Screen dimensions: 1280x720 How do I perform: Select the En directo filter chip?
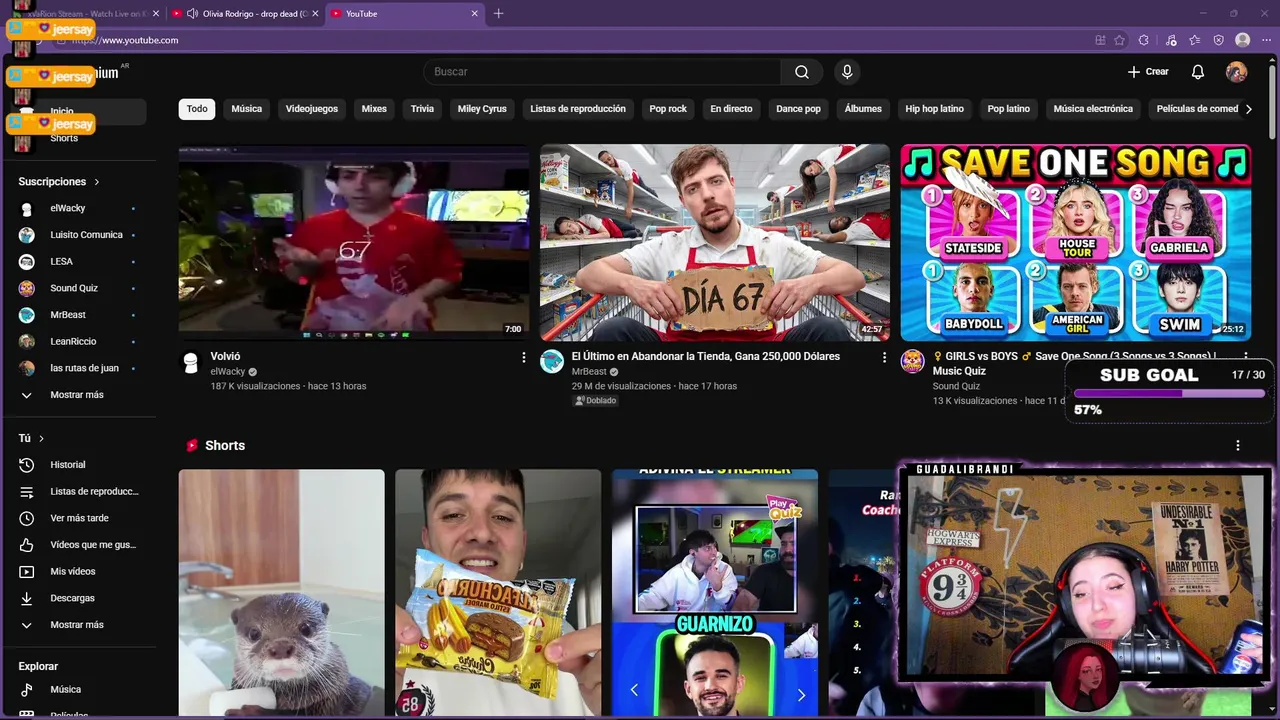click(731, 109)
